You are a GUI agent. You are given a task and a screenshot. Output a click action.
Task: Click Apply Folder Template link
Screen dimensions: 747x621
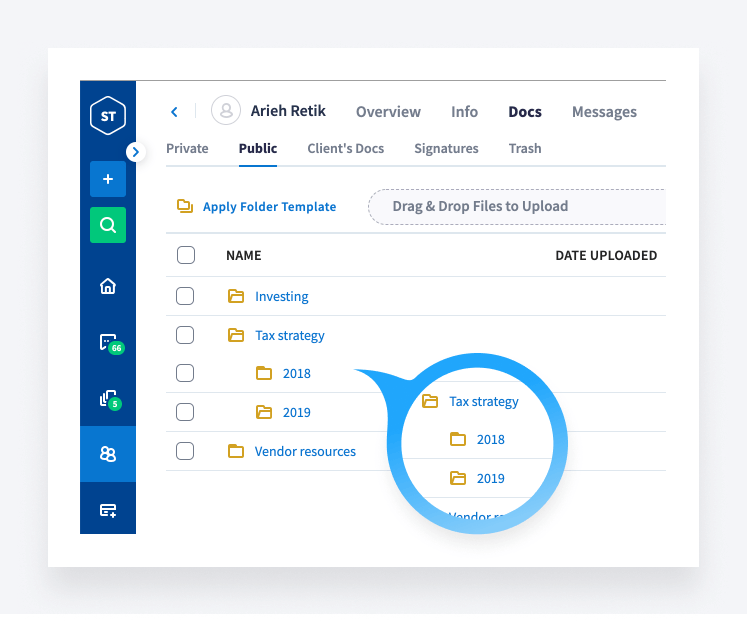(269, 207)
